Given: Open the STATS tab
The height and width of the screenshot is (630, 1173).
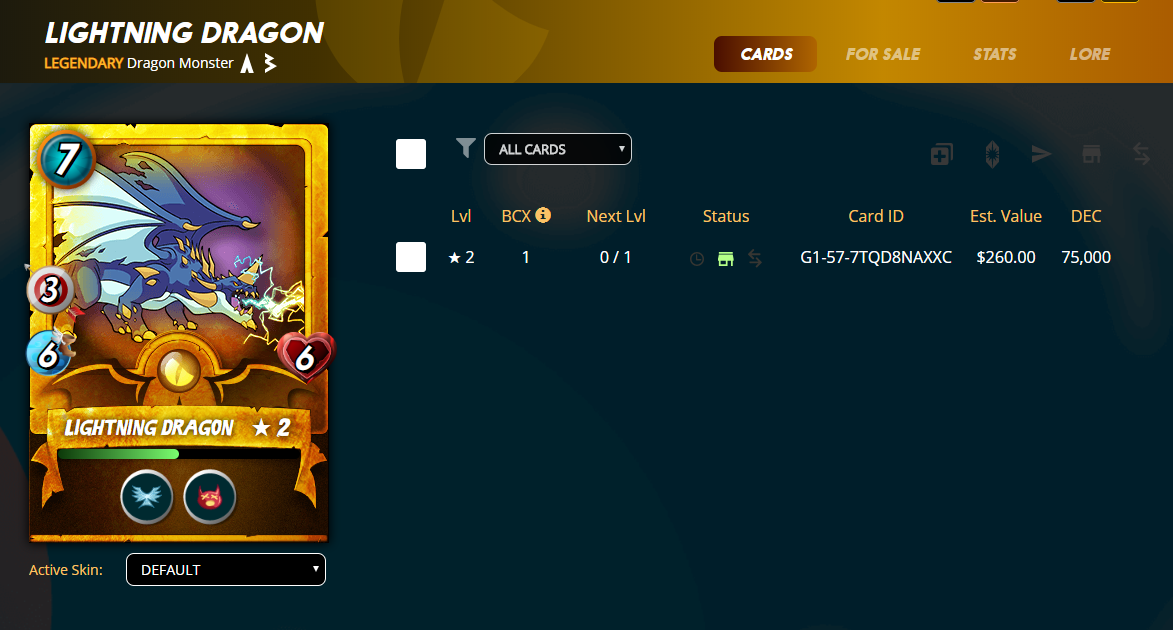Looking at the screenshot, I should [994, 54].
